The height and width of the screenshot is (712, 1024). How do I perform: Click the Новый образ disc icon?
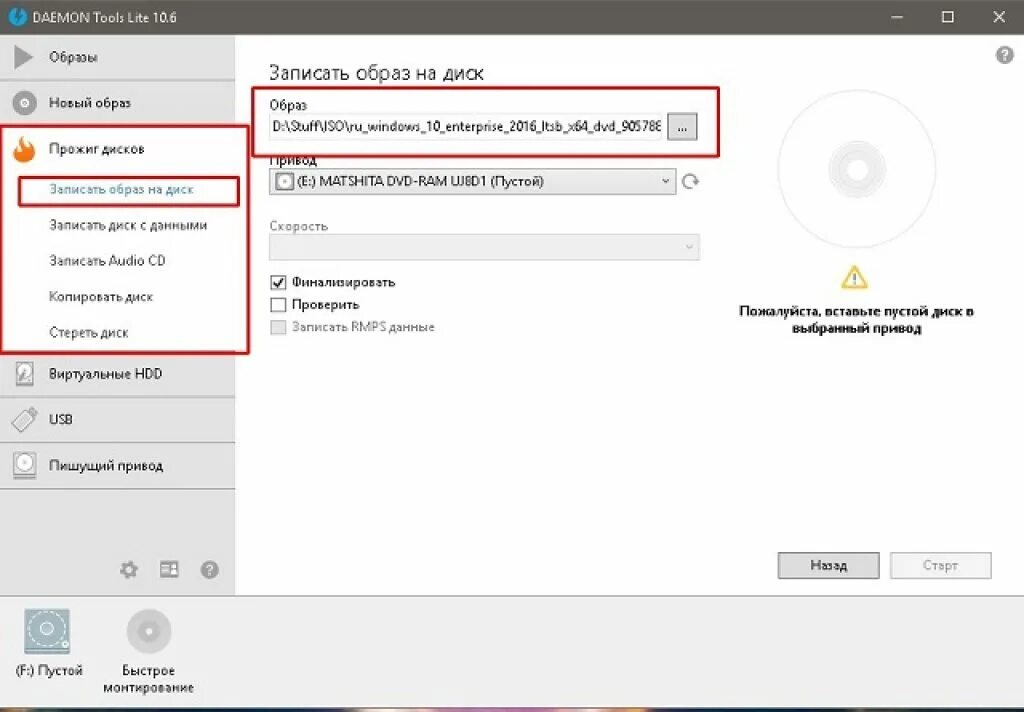tap(25, 103)
